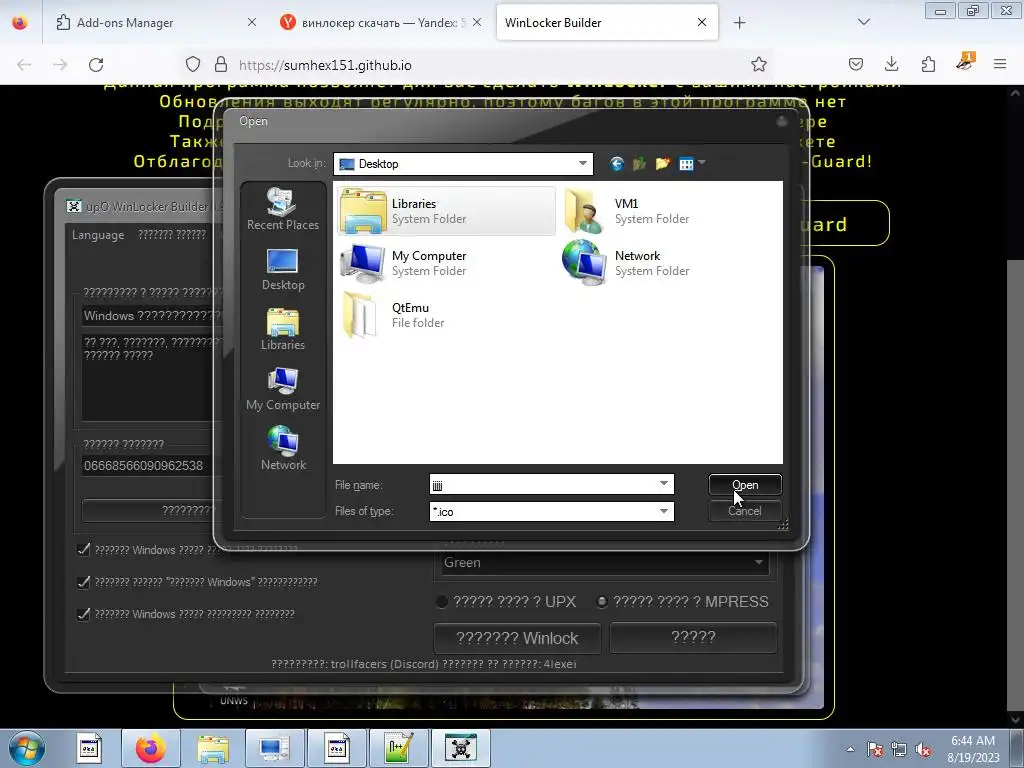The image size is (1024, 768).
Task: Open the View Menu icon in Open dialog
Action: (686, 163)
